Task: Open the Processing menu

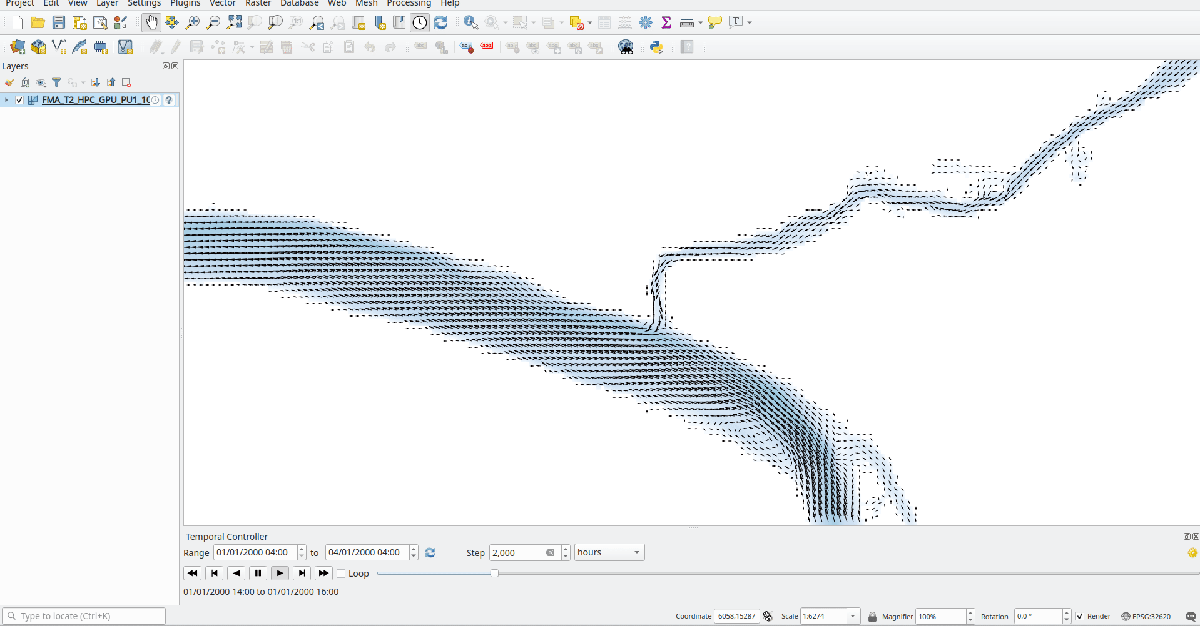Action: (x=408, y=4)
